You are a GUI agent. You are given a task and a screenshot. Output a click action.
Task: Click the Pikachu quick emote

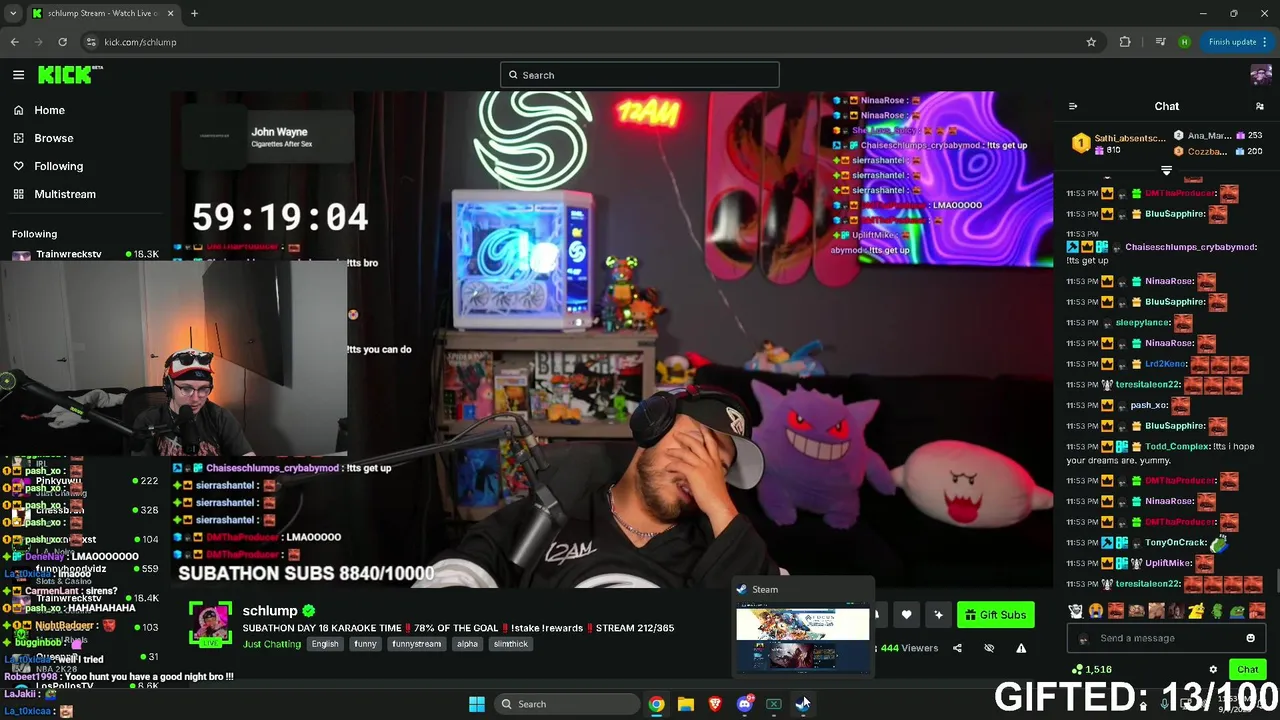pos(1196,611)
